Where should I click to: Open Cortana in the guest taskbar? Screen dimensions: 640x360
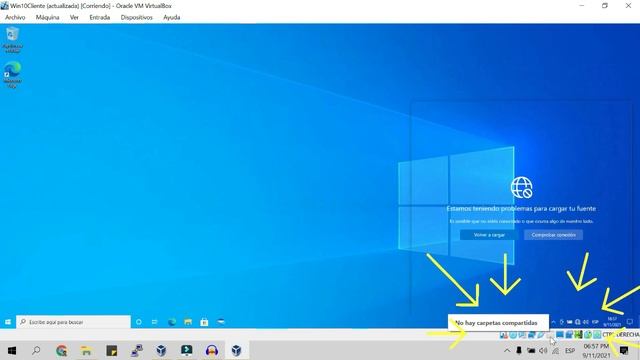pyautogui.click(x=139, y=322)
